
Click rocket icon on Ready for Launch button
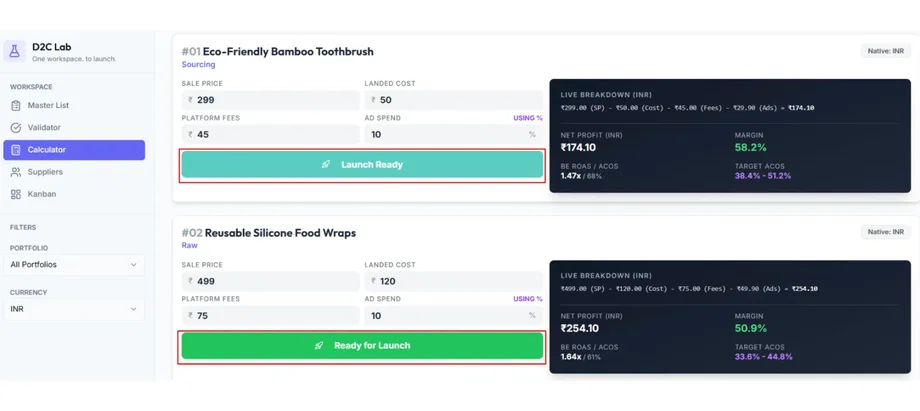click(x=319, y=345)
